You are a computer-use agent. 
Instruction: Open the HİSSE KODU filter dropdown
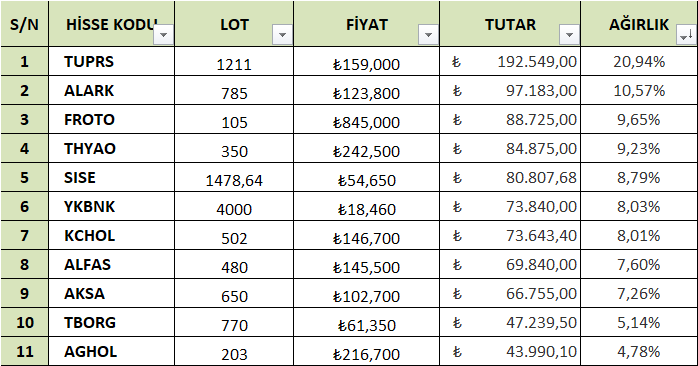pyautogui.click(x=163, y=34)
